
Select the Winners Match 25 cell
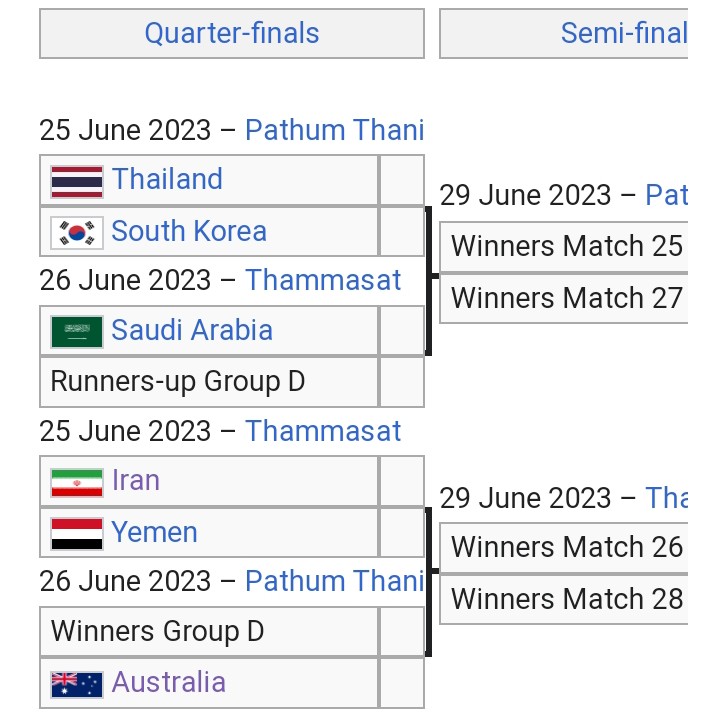point(563,247)
